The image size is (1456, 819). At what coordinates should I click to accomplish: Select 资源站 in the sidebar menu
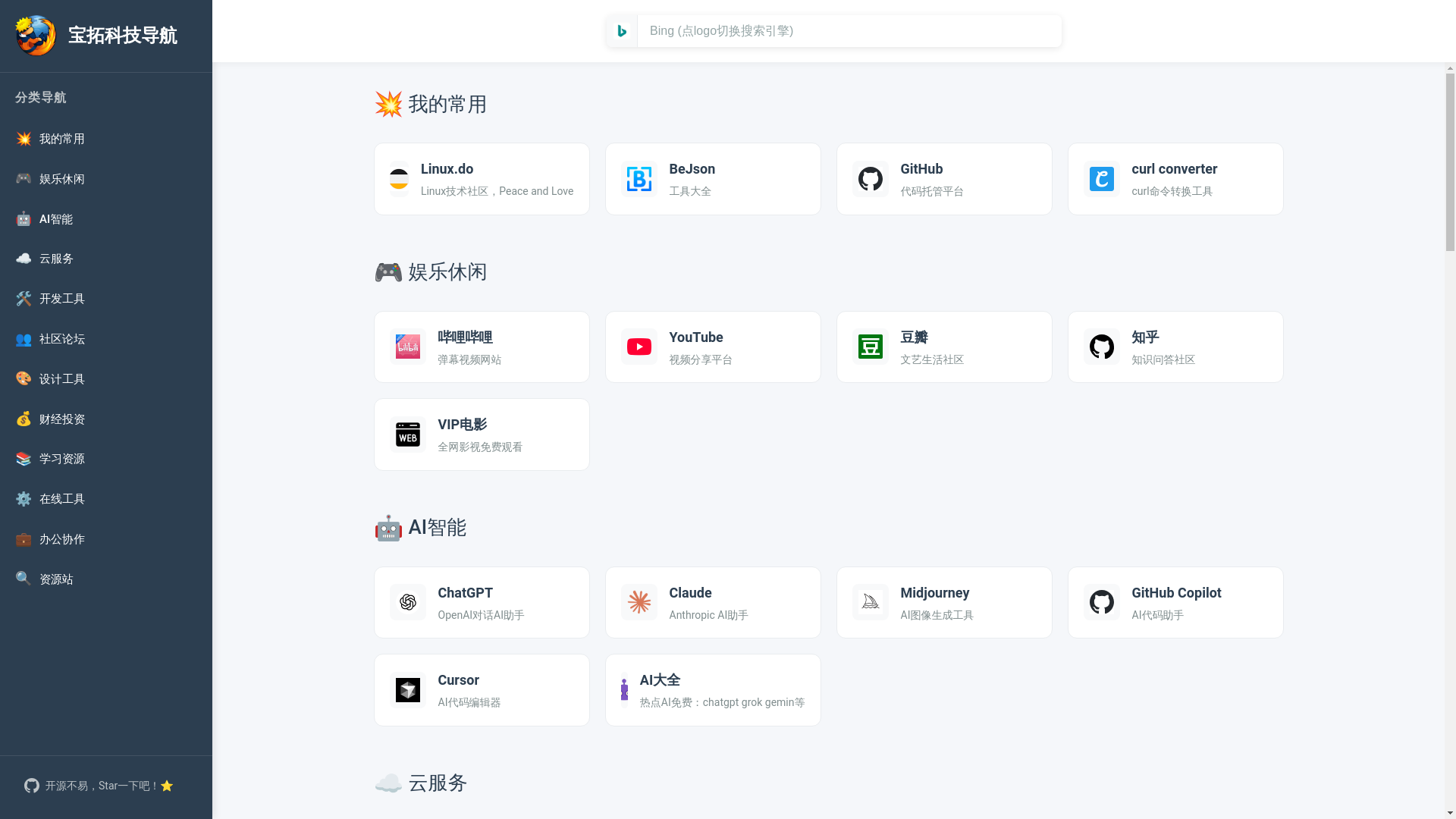pyautogui.click(x=106, y=579)
